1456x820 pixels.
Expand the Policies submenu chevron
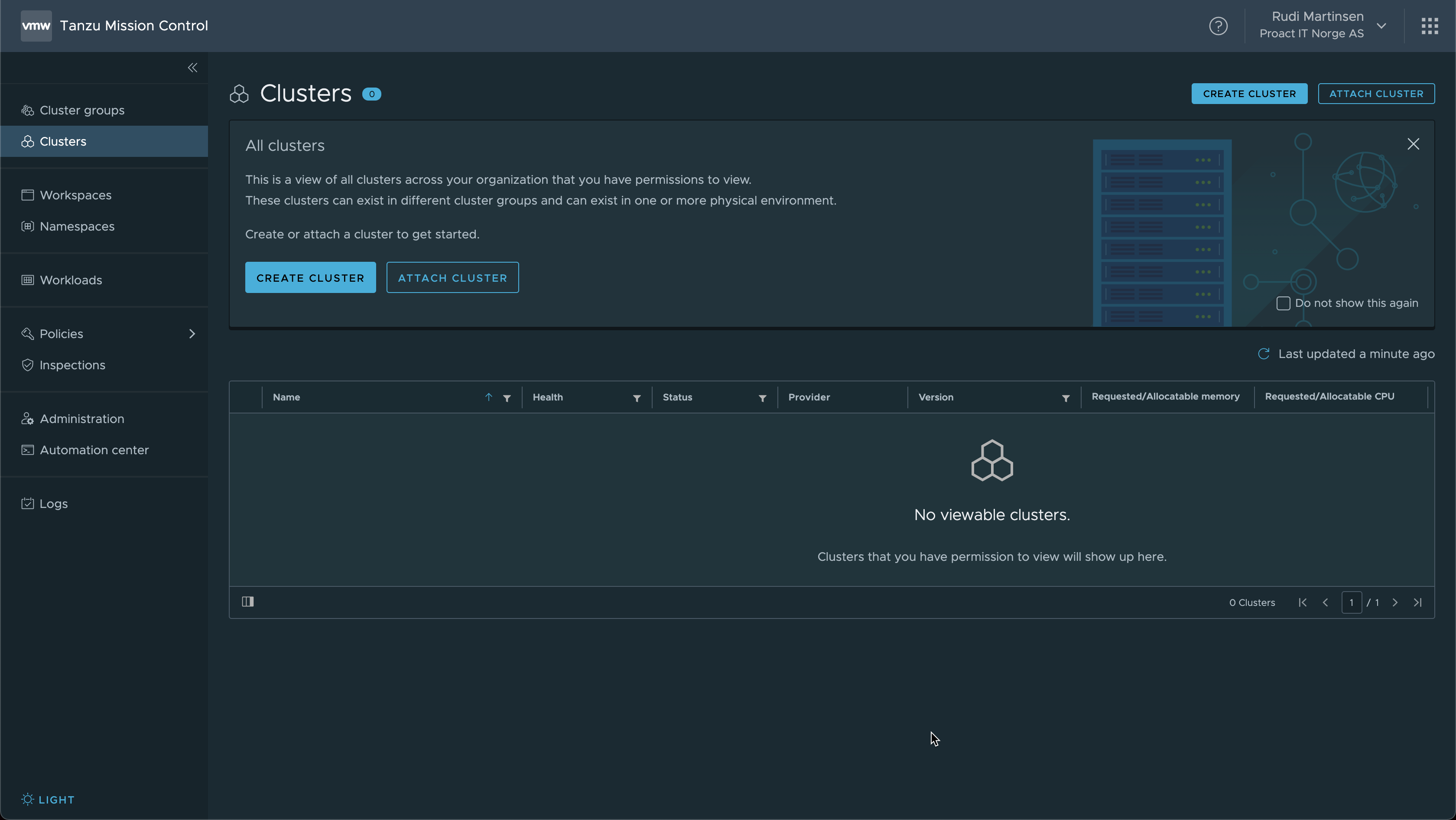tap(192, 334)
